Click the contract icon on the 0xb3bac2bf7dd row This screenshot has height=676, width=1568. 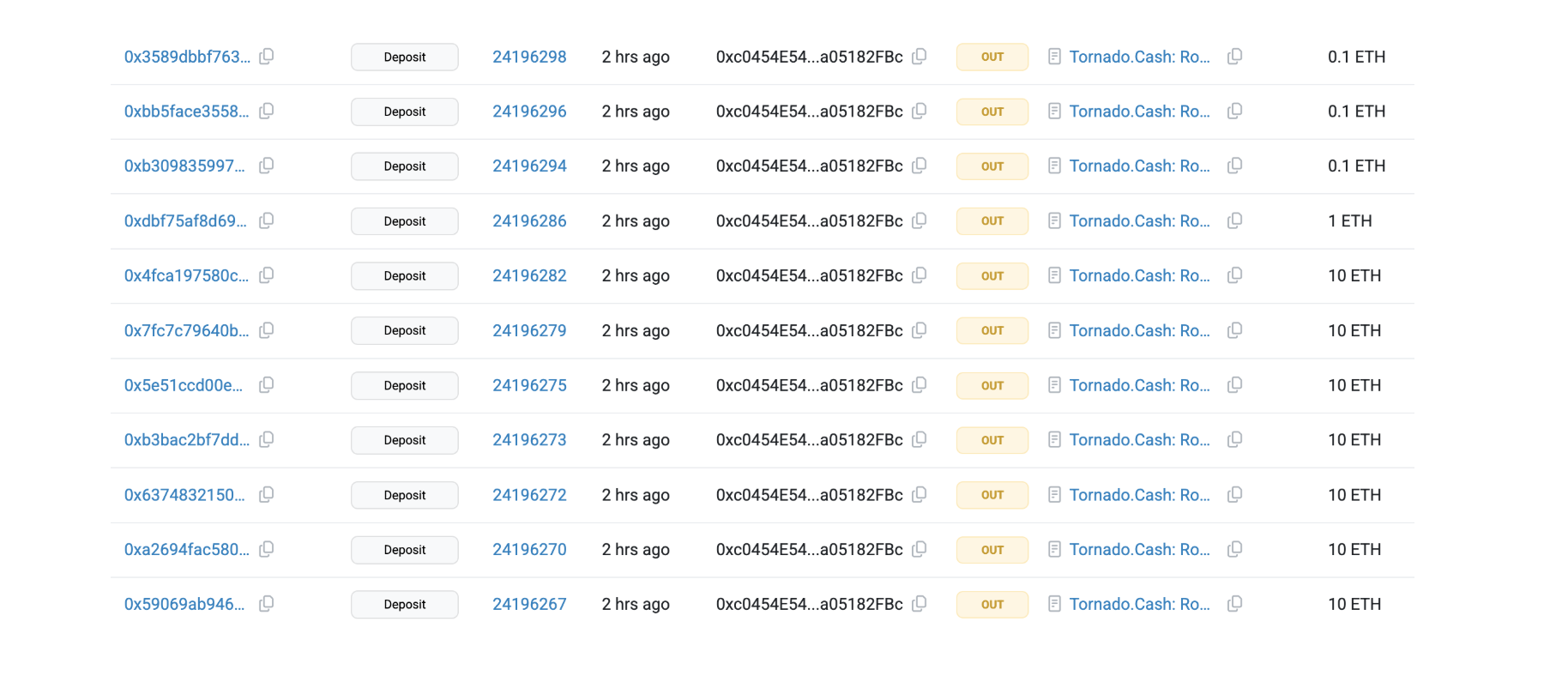pos(1053,439)
